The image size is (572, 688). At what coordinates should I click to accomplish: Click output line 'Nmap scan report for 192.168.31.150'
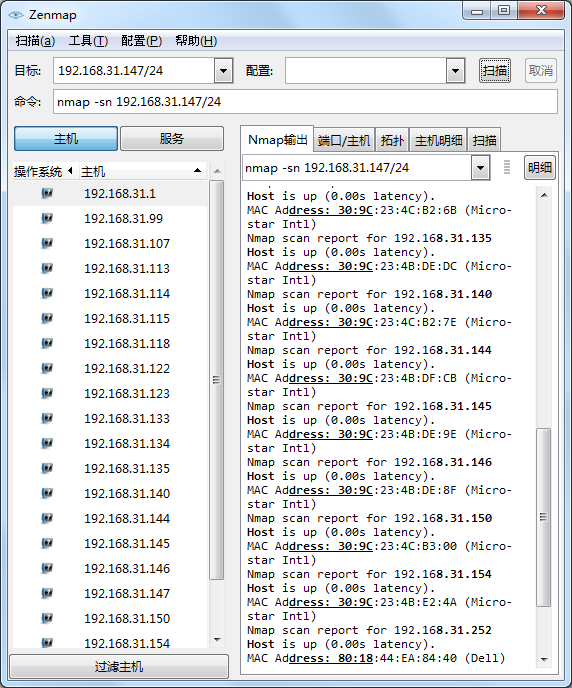(369, 518)
